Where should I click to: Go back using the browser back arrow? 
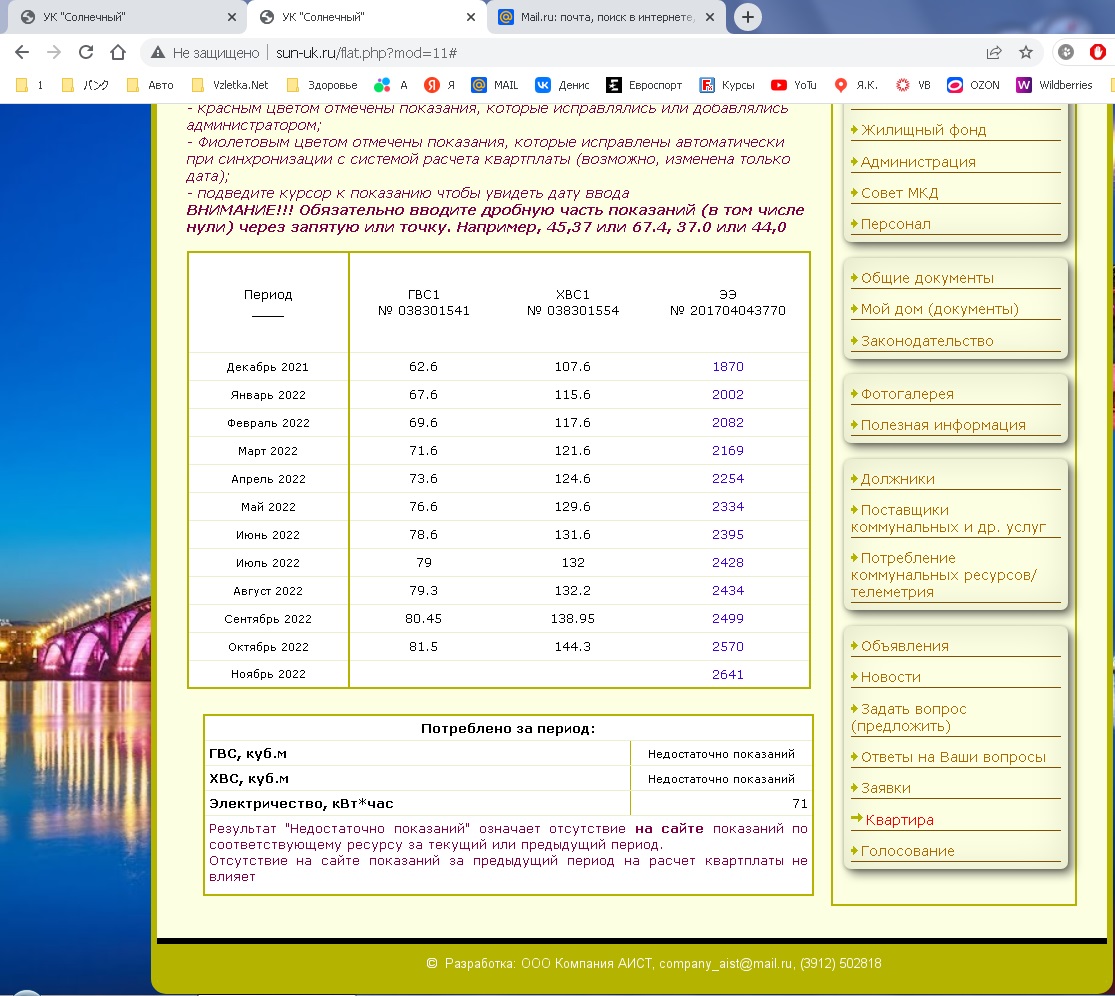point(22,52)
